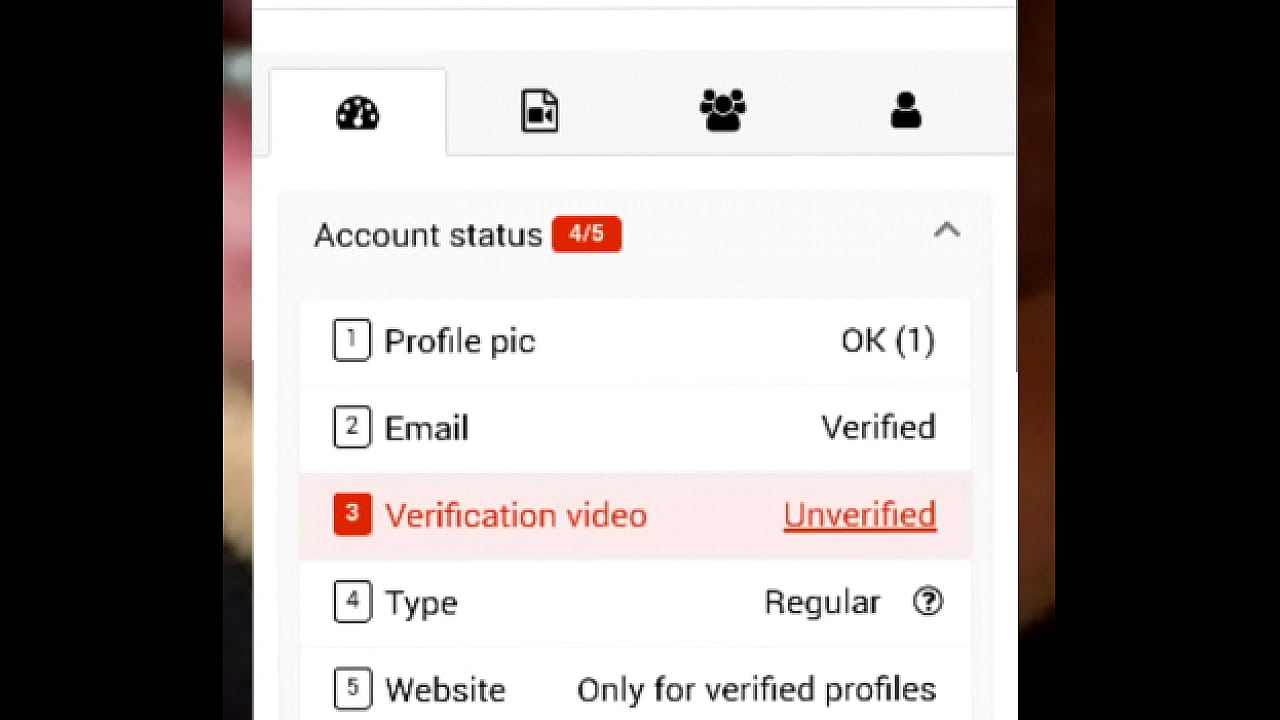The image size is (1280, 720).
Task: Click the Type row label
Action: pos(421,603)
